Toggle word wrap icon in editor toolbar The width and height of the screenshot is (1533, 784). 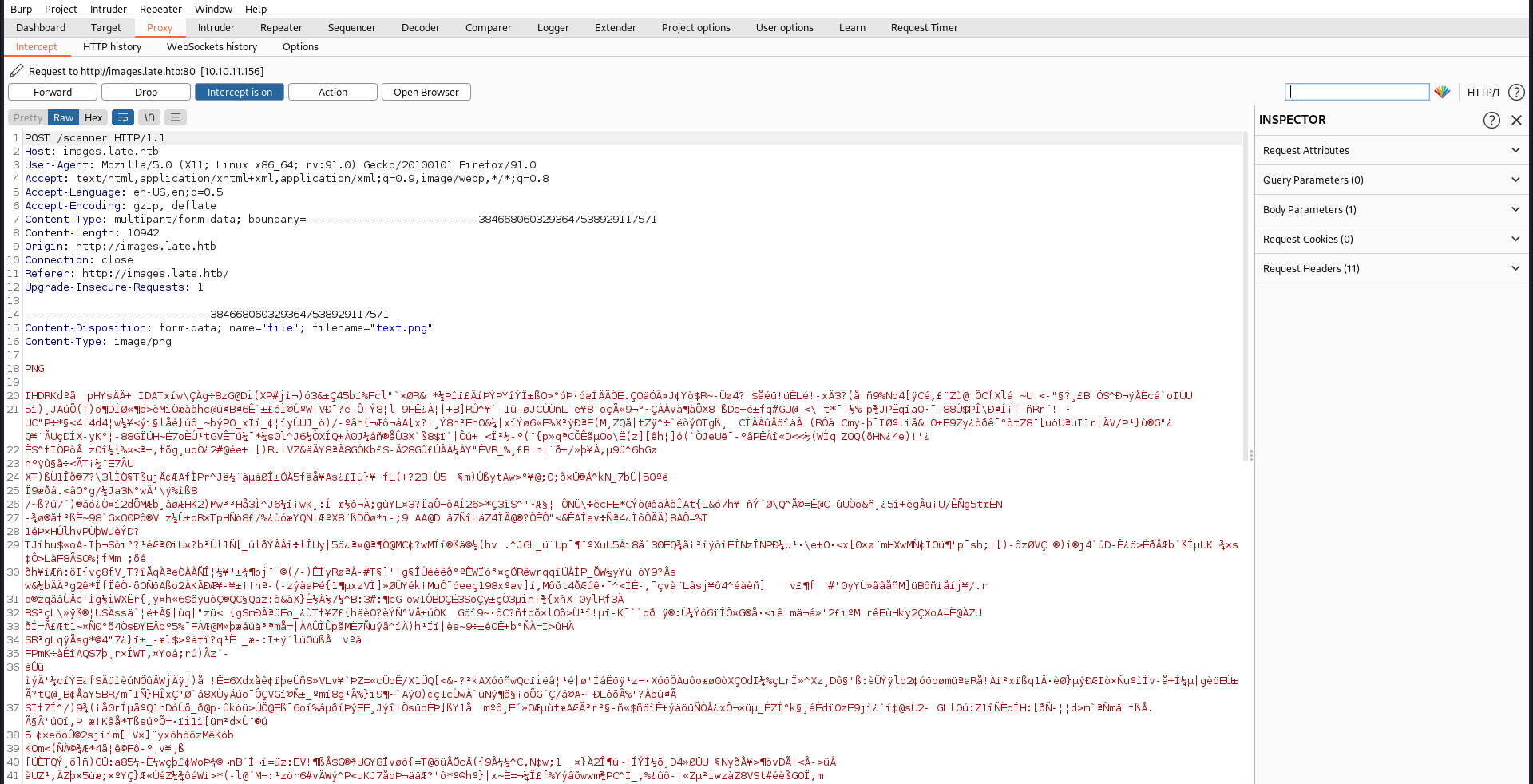[x=123, y=117]
